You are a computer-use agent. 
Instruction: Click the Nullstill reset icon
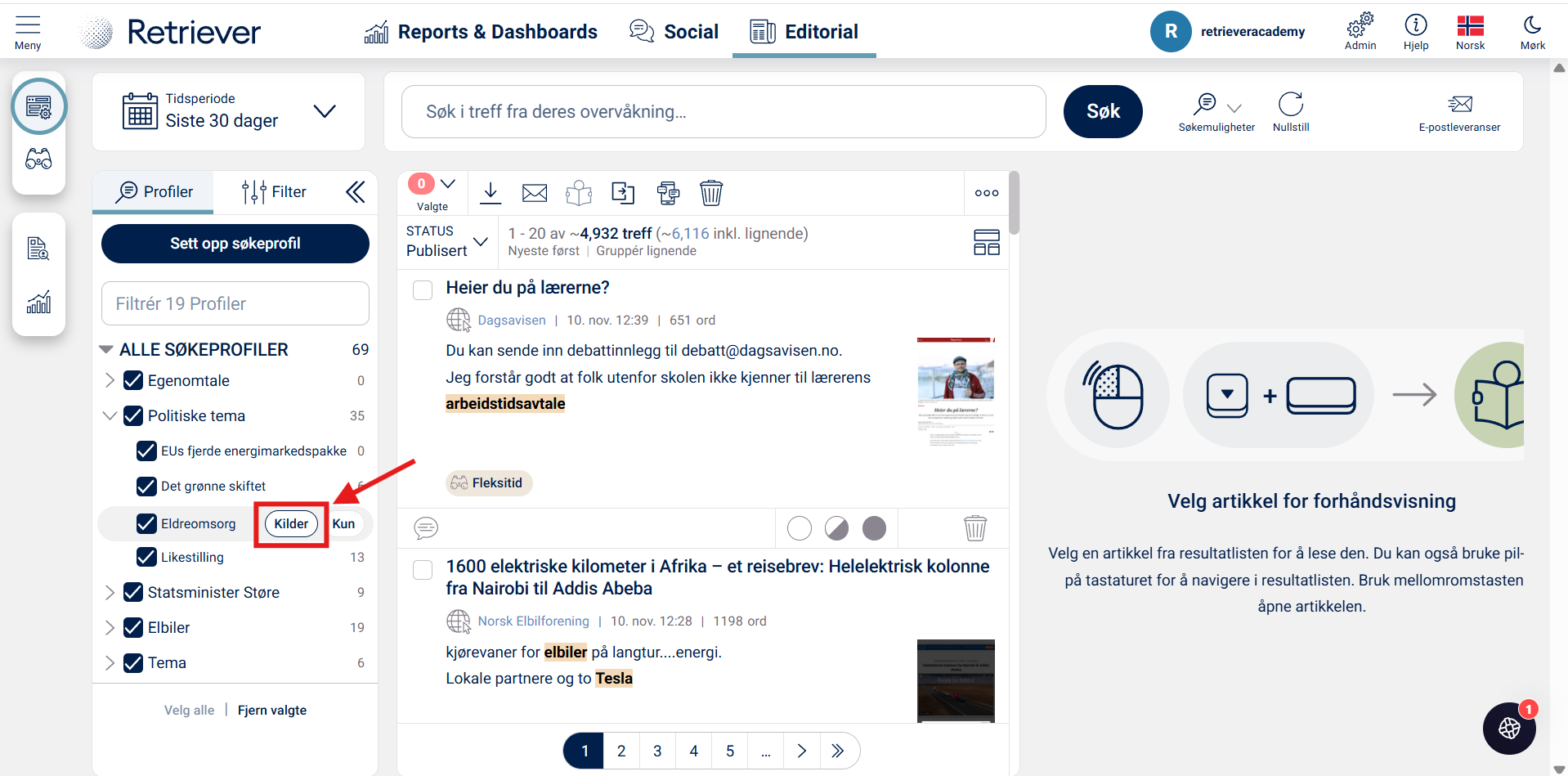(x=1291, y=111)
